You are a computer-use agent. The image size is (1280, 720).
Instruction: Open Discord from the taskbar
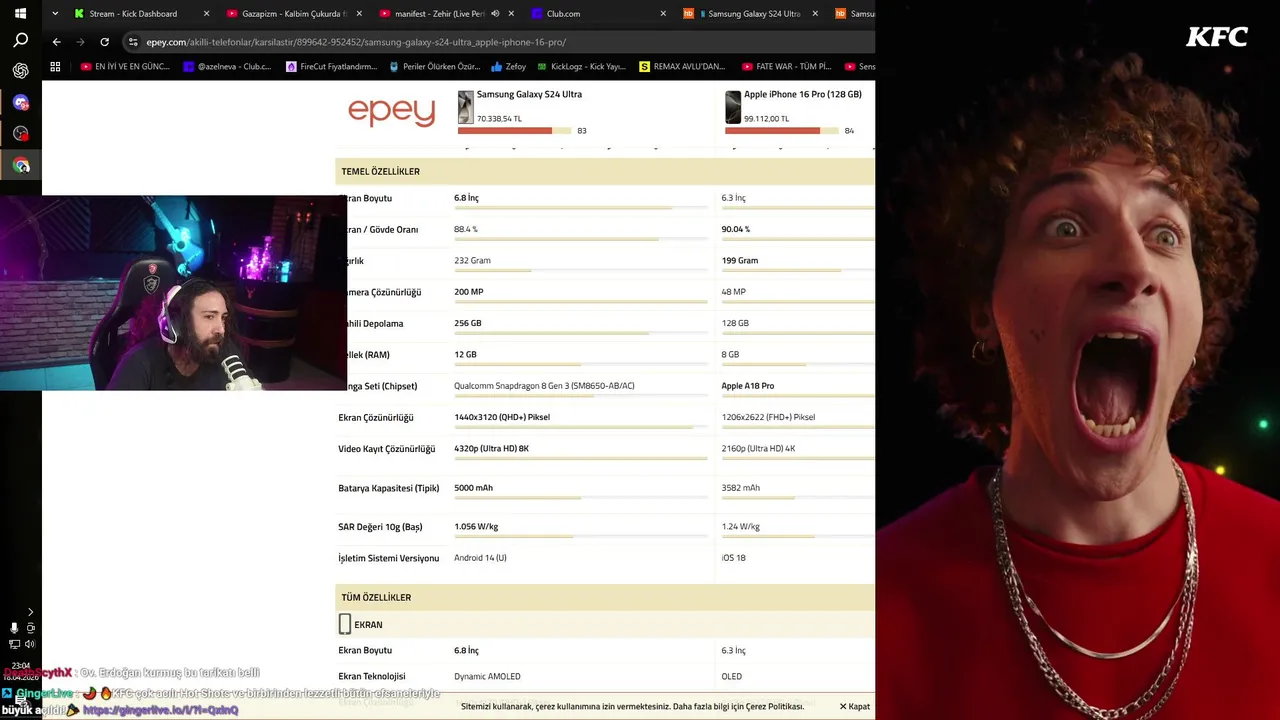[20, 102]
